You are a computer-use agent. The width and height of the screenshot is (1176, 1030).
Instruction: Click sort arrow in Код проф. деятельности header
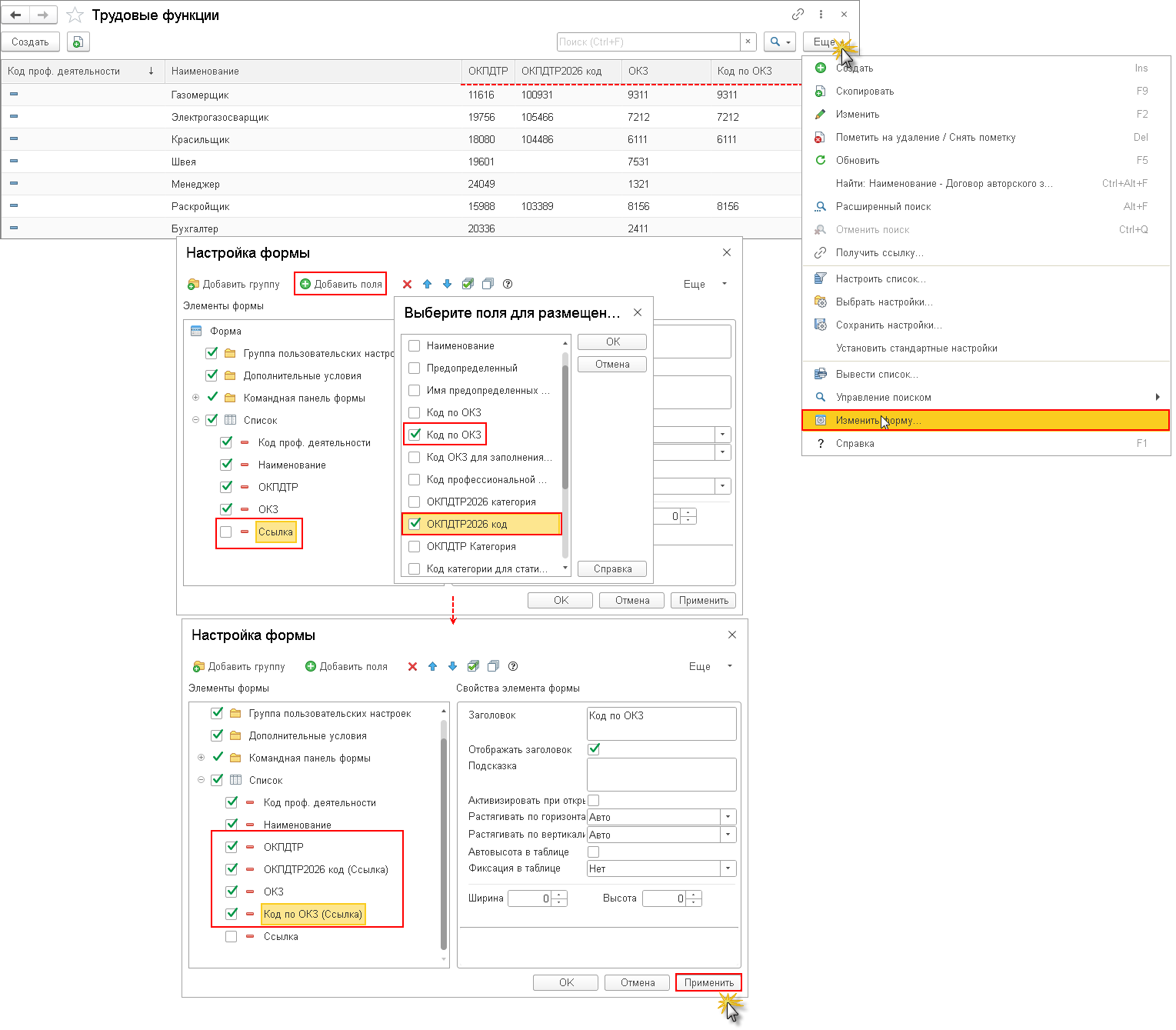pos(152,71)
